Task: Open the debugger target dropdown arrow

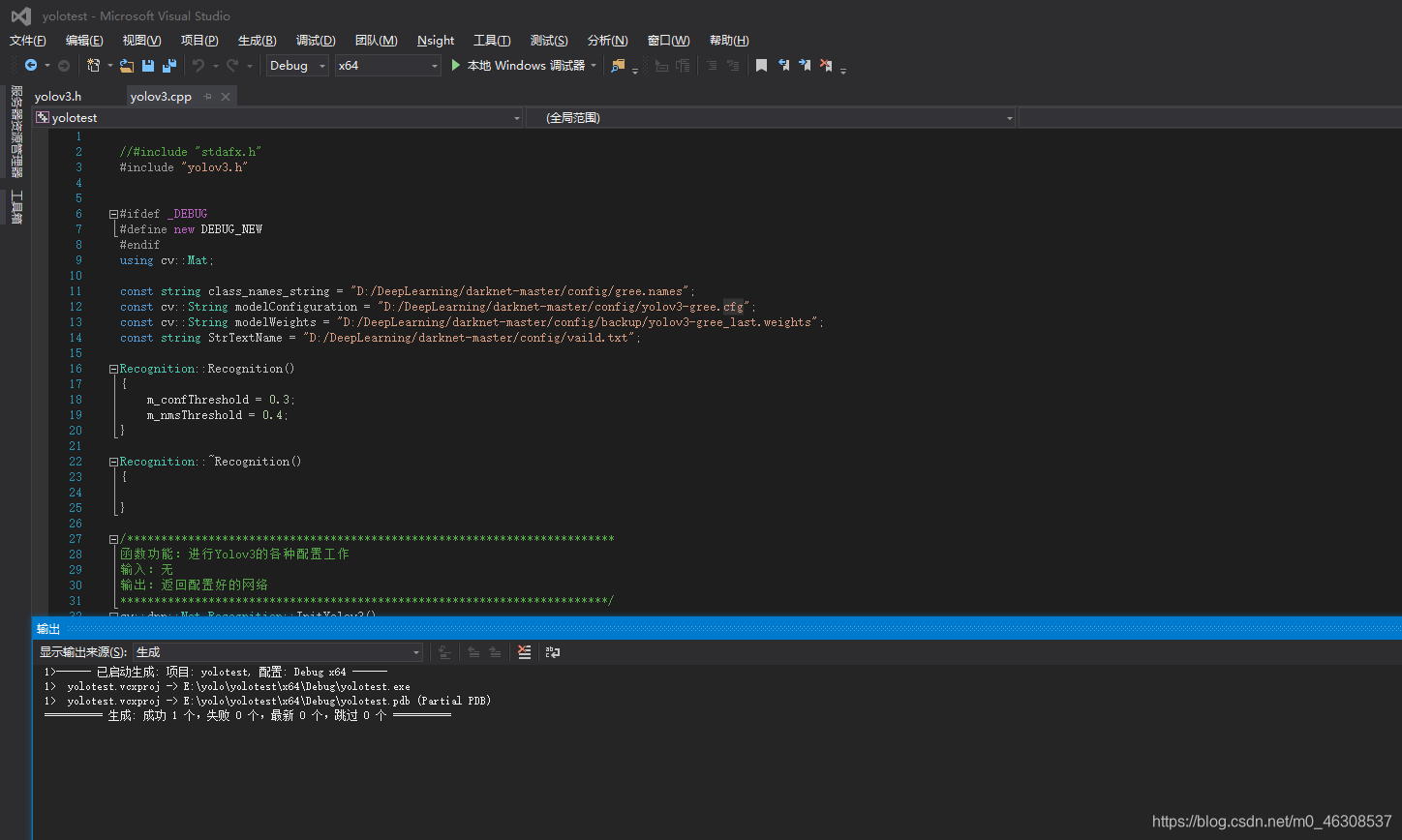Action: point(594,66)
